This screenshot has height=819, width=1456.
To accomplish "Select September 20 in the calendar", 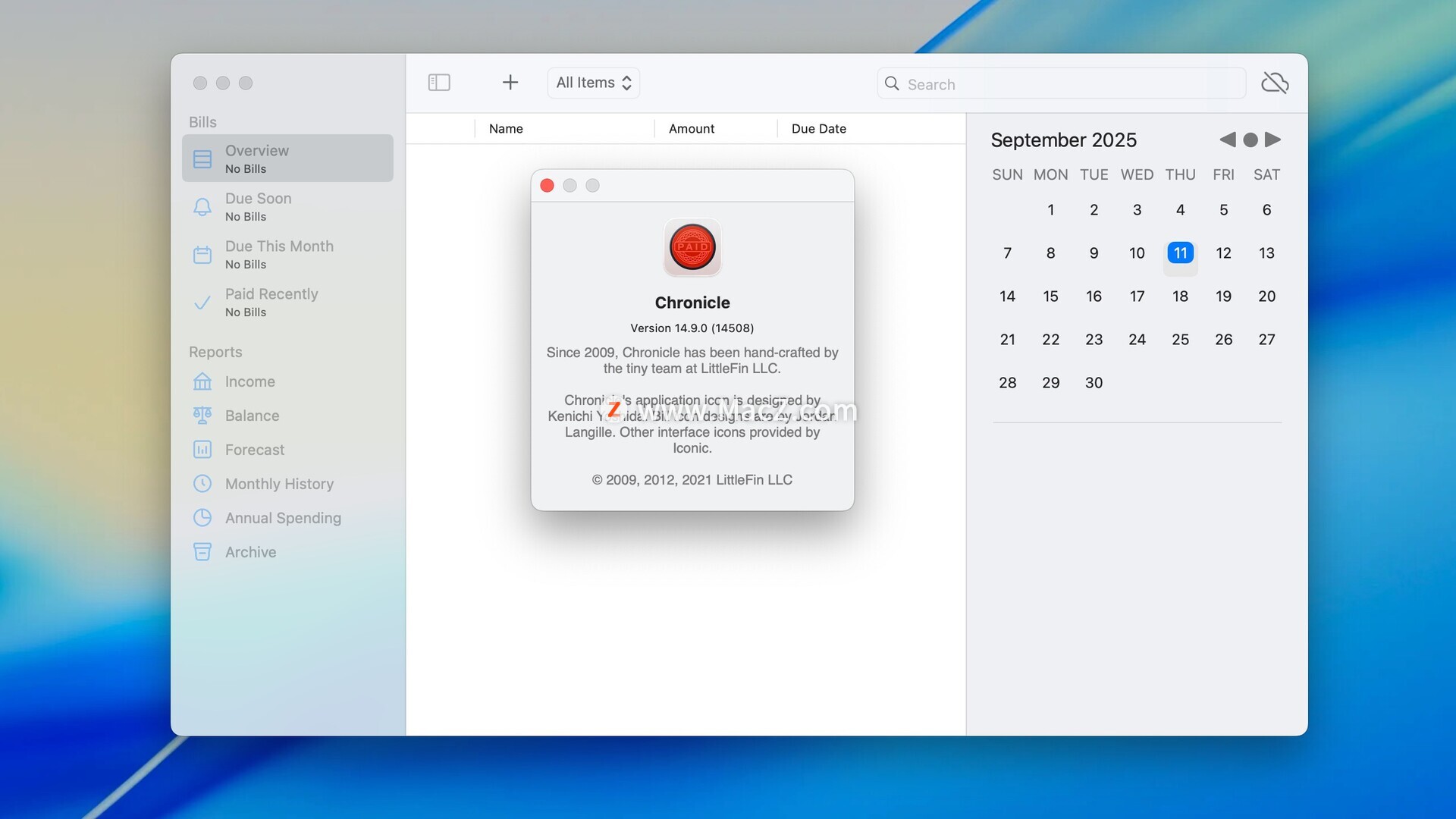I will pos(1267,297).
